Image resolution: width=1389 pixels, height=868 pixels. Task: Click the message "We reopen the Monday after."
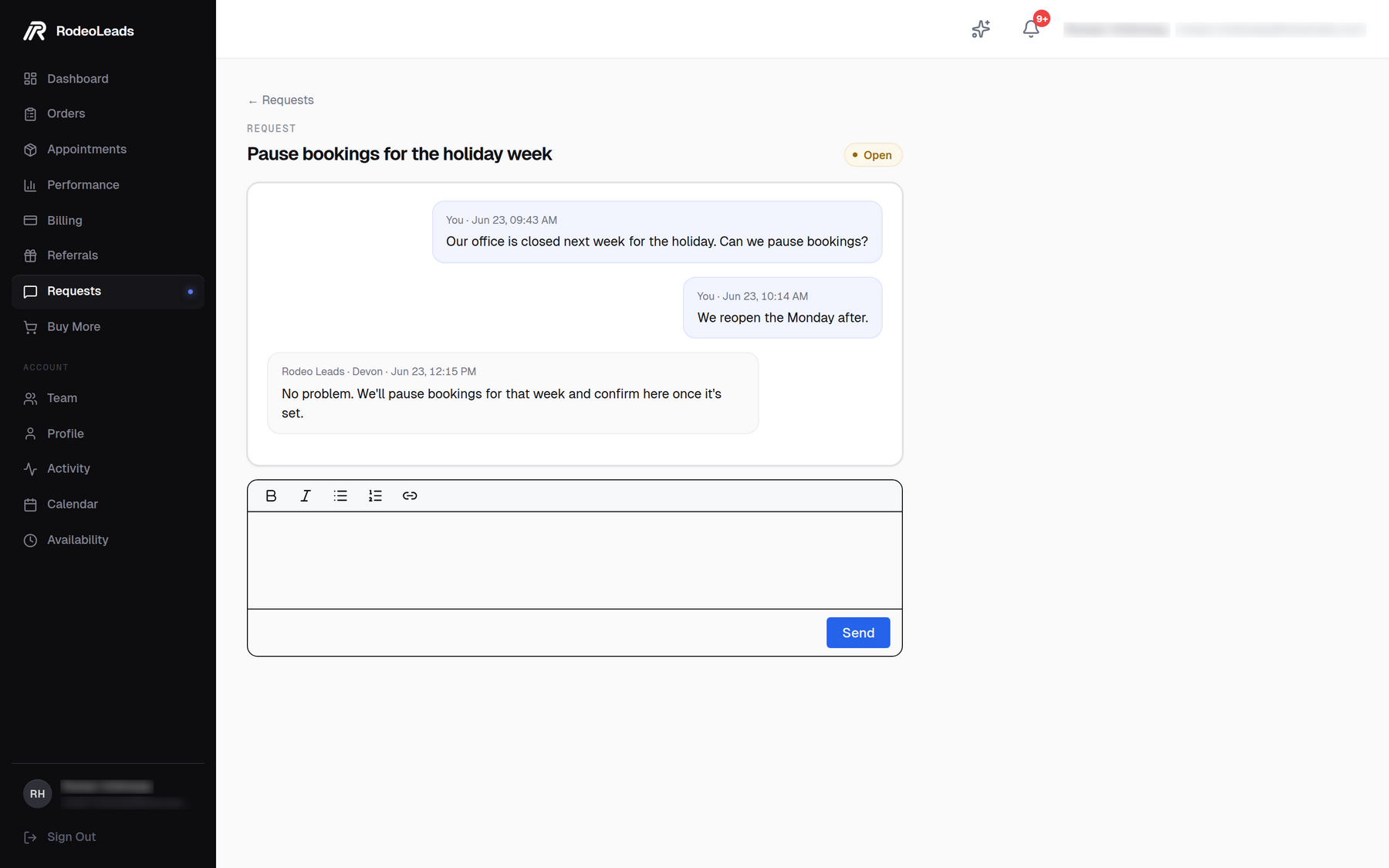(x=782, y=308)
